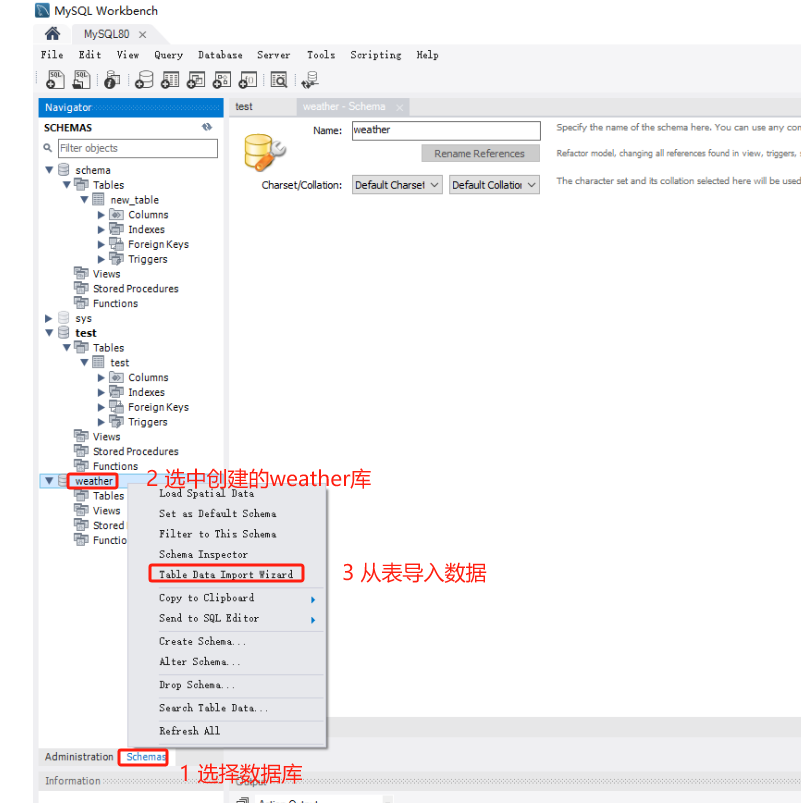Click the large schema editor database icon

click(x=264, y=152)
